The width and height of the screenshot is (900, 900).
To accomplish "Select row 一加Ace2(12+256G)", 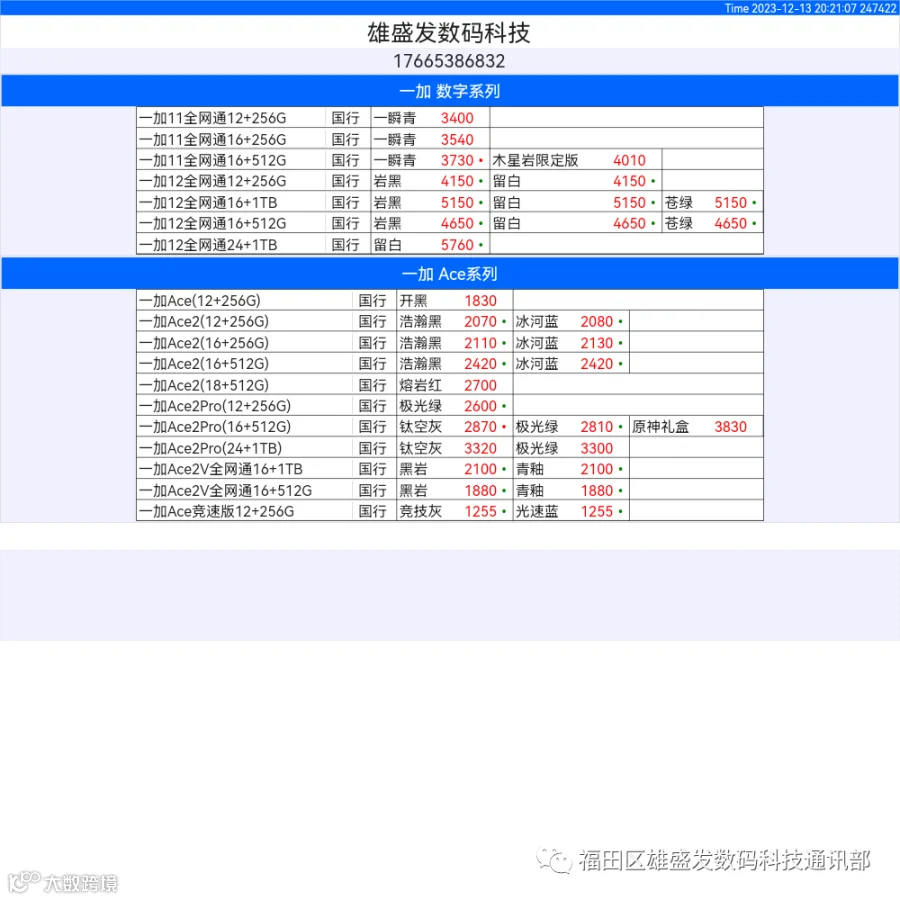I will click(x=449, y=321).
